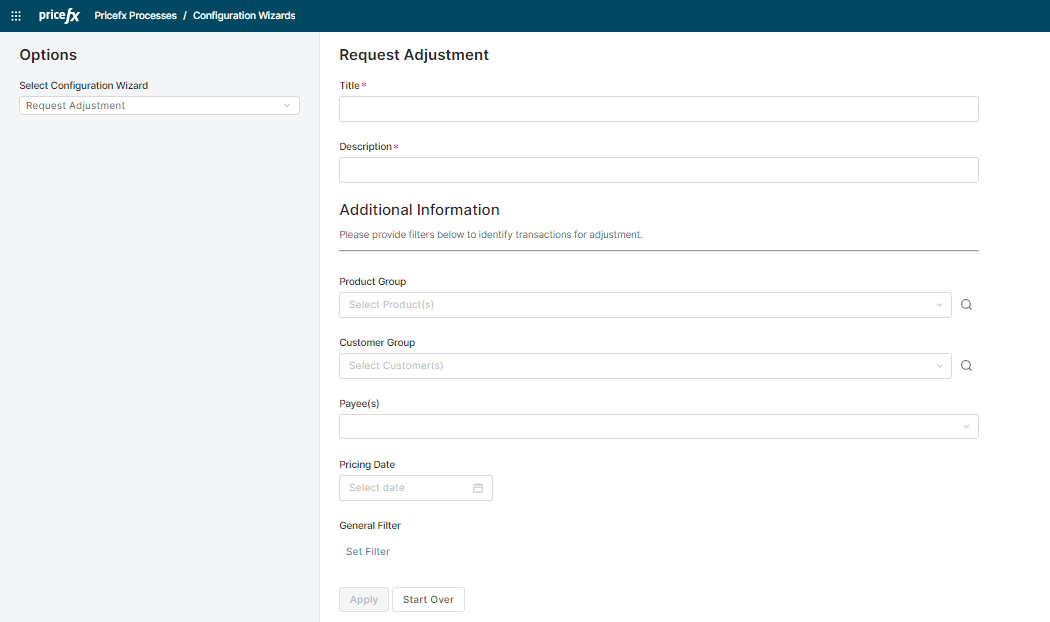Go to Pricefx Processes breadcrumb
Screen dimensions: 1050x622
coord(135,16)
